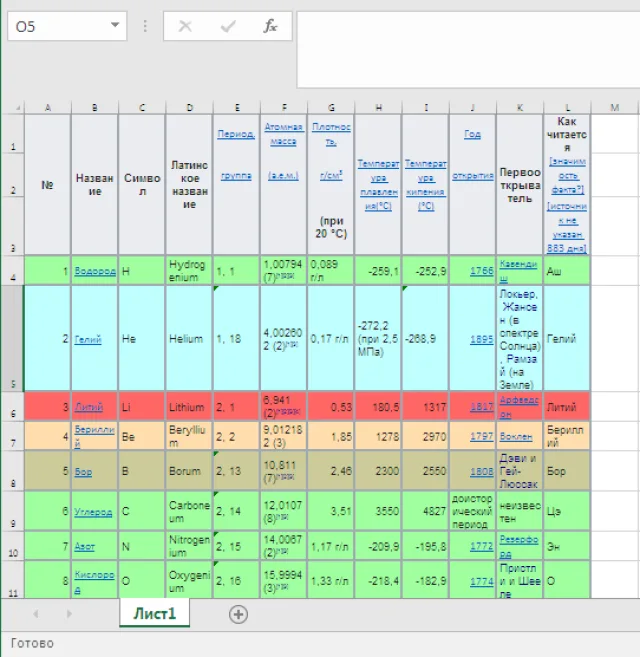Viewport: 640px width, 657px height.
Task: Click the 1766 discovery year link
Action: coord(482,271)
